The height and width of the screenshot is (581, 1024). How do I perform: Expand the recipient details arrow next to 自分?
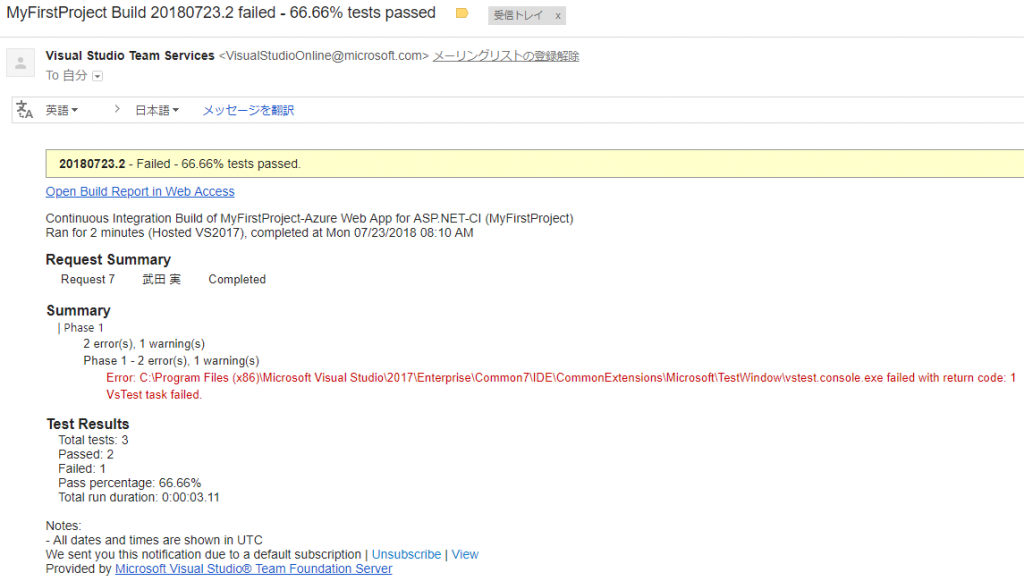(x=97, y=74)
